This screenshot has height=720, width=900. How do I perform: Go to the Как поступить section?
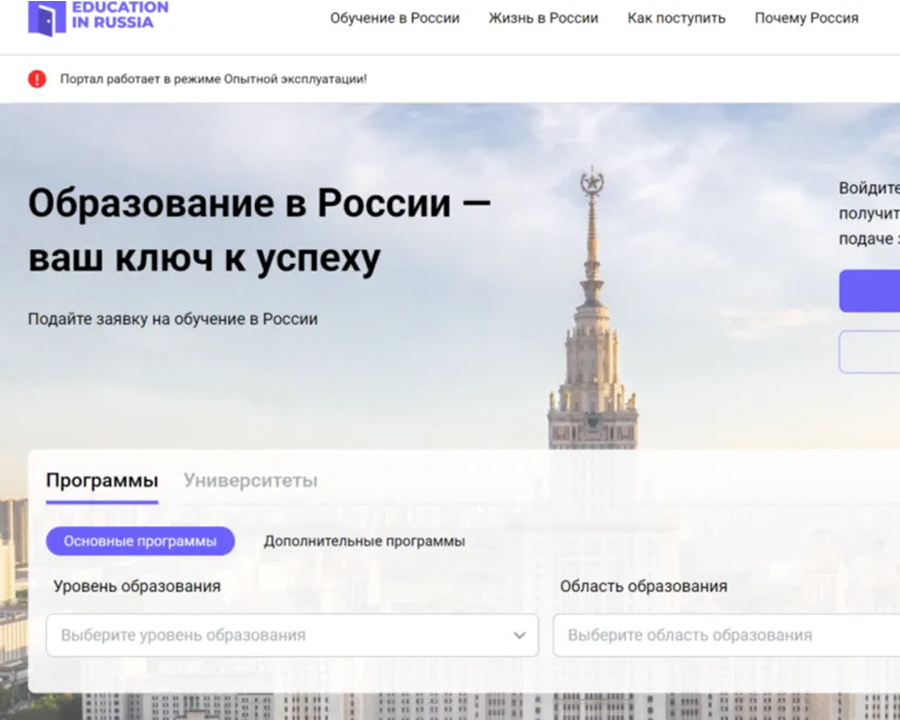[676, 18]
